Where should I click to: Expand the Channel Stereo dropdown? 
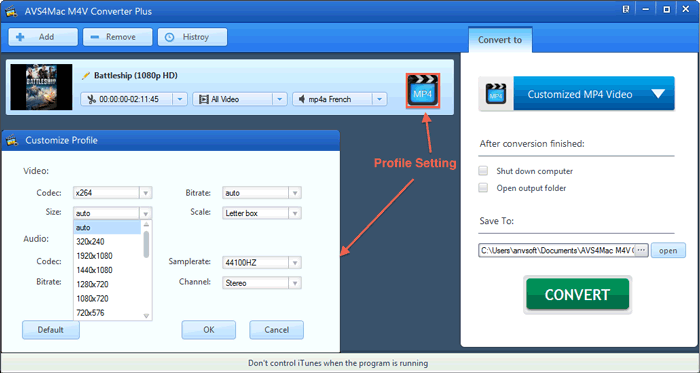(295, 283)
